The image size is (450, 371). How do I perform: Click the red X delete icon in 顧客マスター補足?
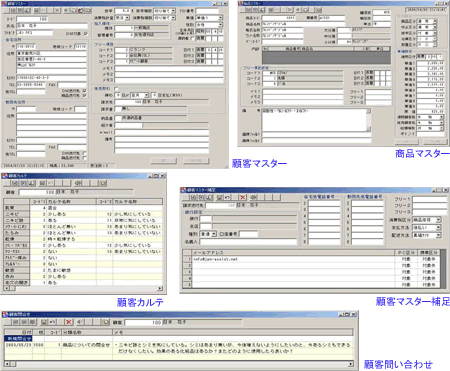[x=243, y=197]
